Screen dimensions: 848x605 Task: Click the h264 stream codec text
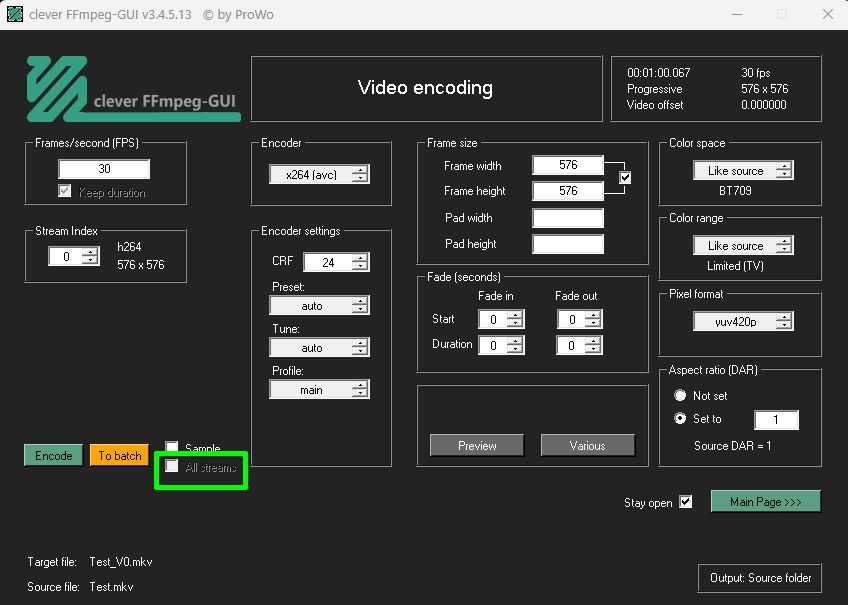point(129,247)
